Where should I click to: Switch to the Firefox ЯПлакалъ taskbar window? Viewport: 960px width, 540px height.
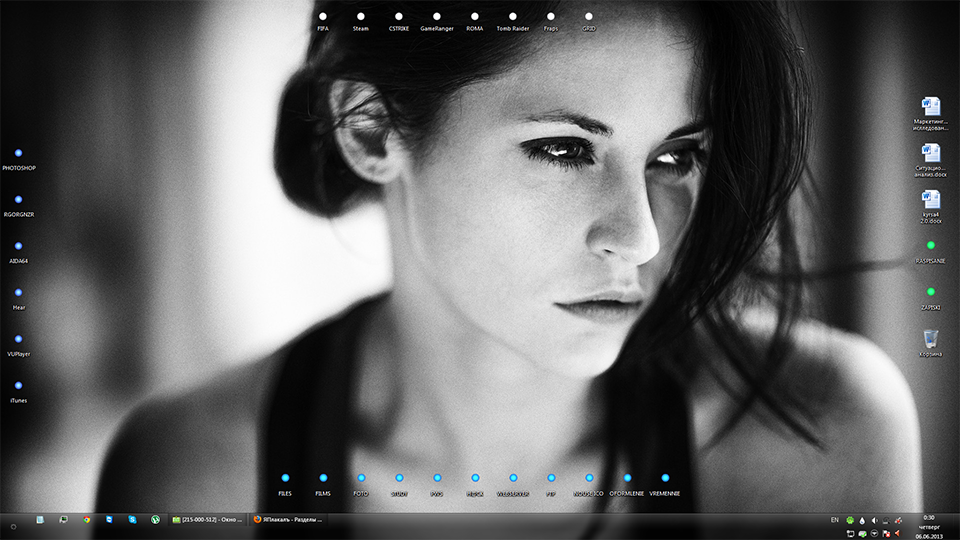(x=288, y=520)
